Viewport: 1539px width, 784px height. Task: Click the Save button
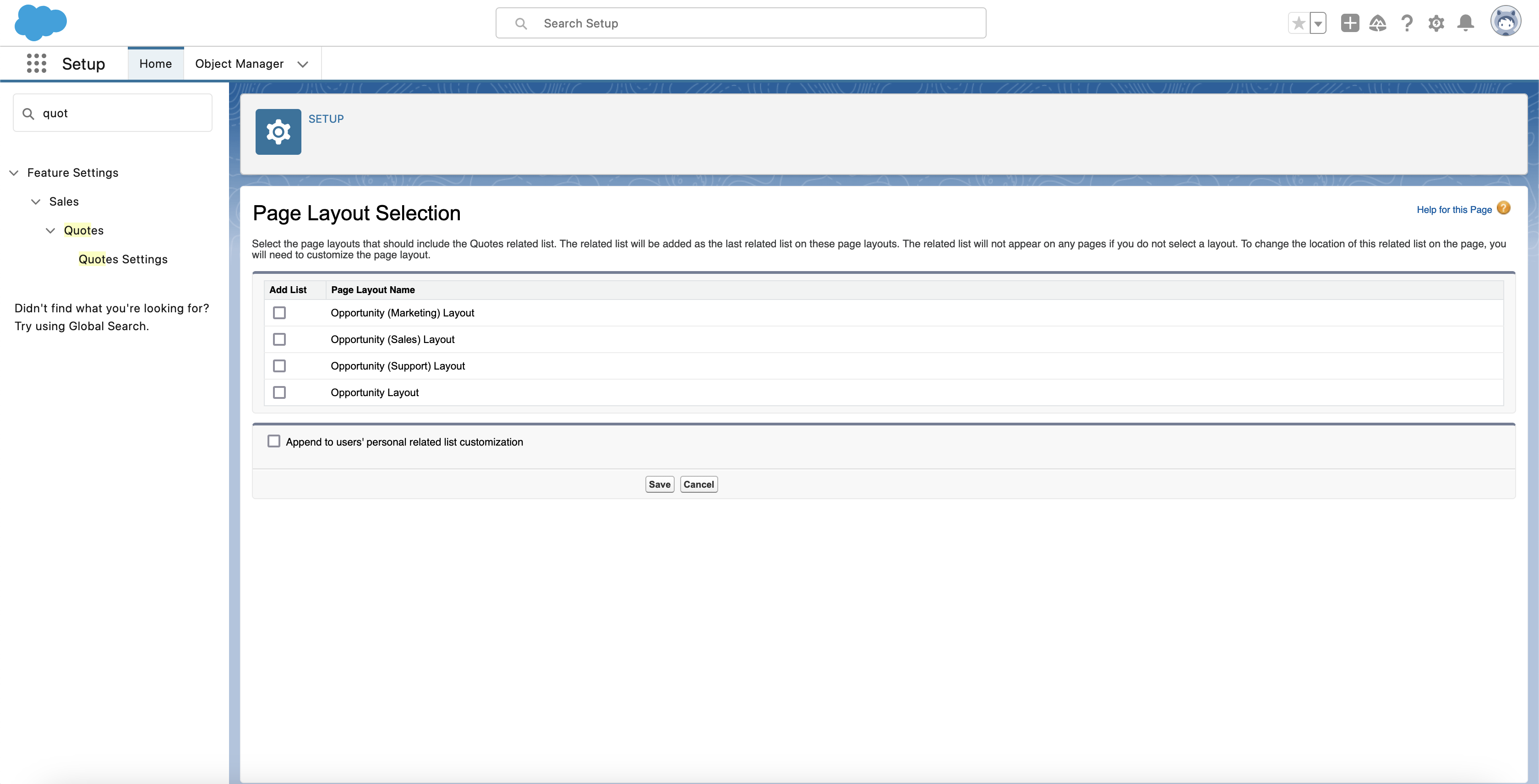click(659, 484)
